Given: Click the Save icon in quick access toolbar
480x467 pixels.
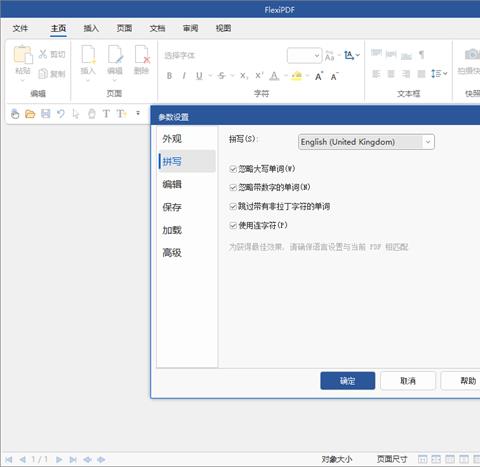Looking at the screenshot, I should pos(45,114).
